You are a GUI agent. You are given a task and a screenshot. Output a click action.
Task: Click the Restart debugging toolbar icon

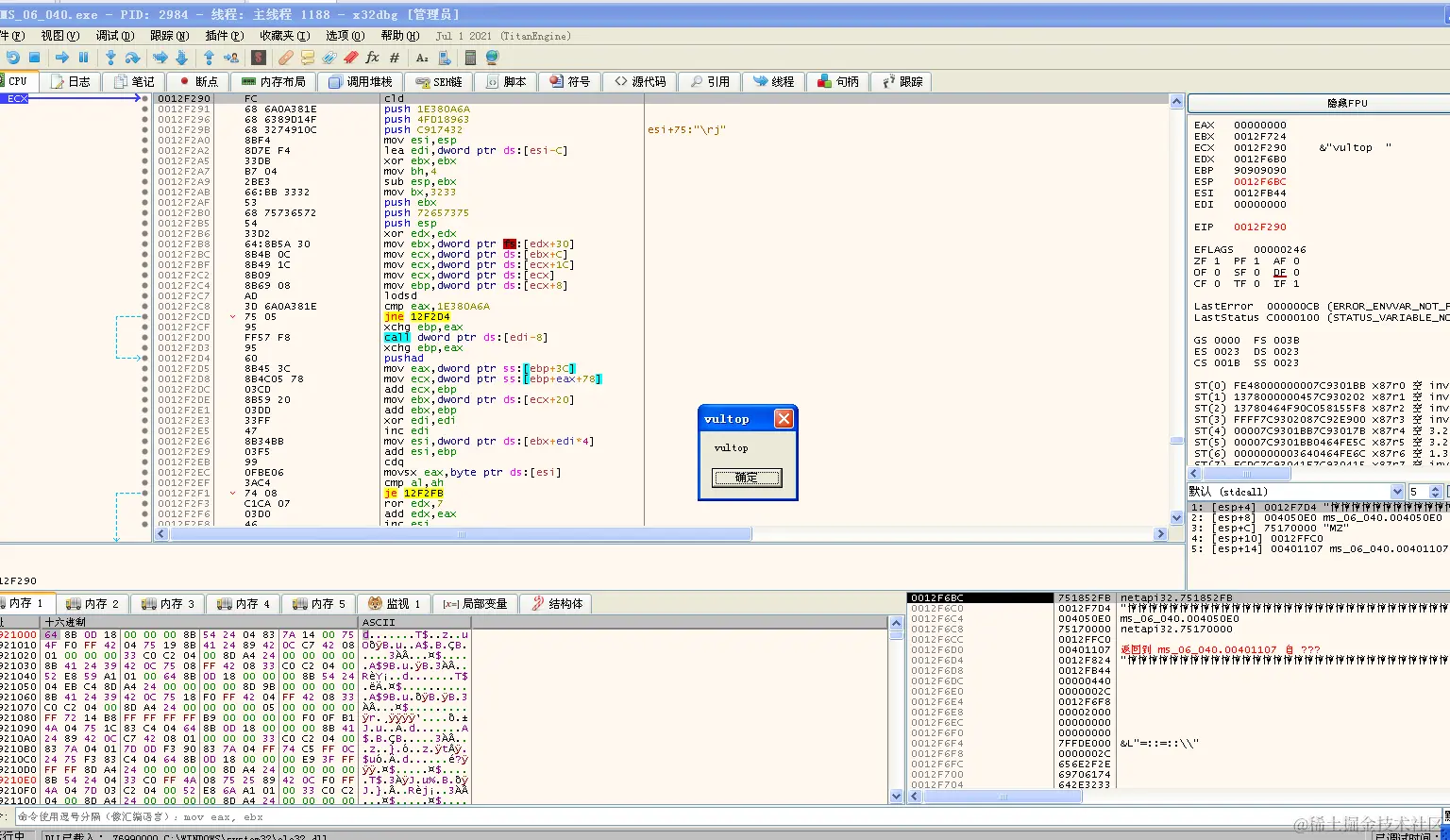pos(14,59)
